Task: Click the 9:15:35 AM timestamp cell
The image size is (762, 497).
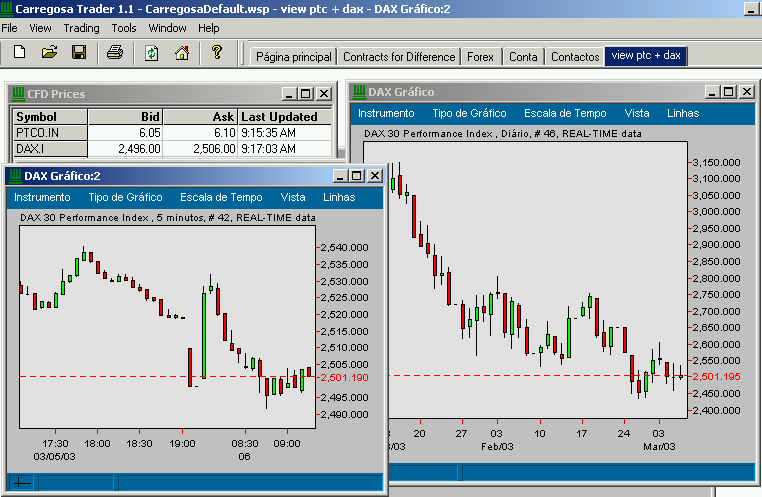Action: [285, 133]
